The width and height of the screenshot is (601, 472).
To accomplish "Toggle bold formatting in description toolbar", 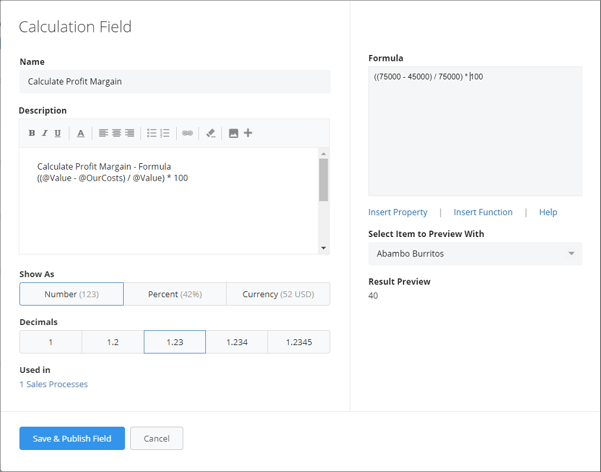I will pos(32,133).
